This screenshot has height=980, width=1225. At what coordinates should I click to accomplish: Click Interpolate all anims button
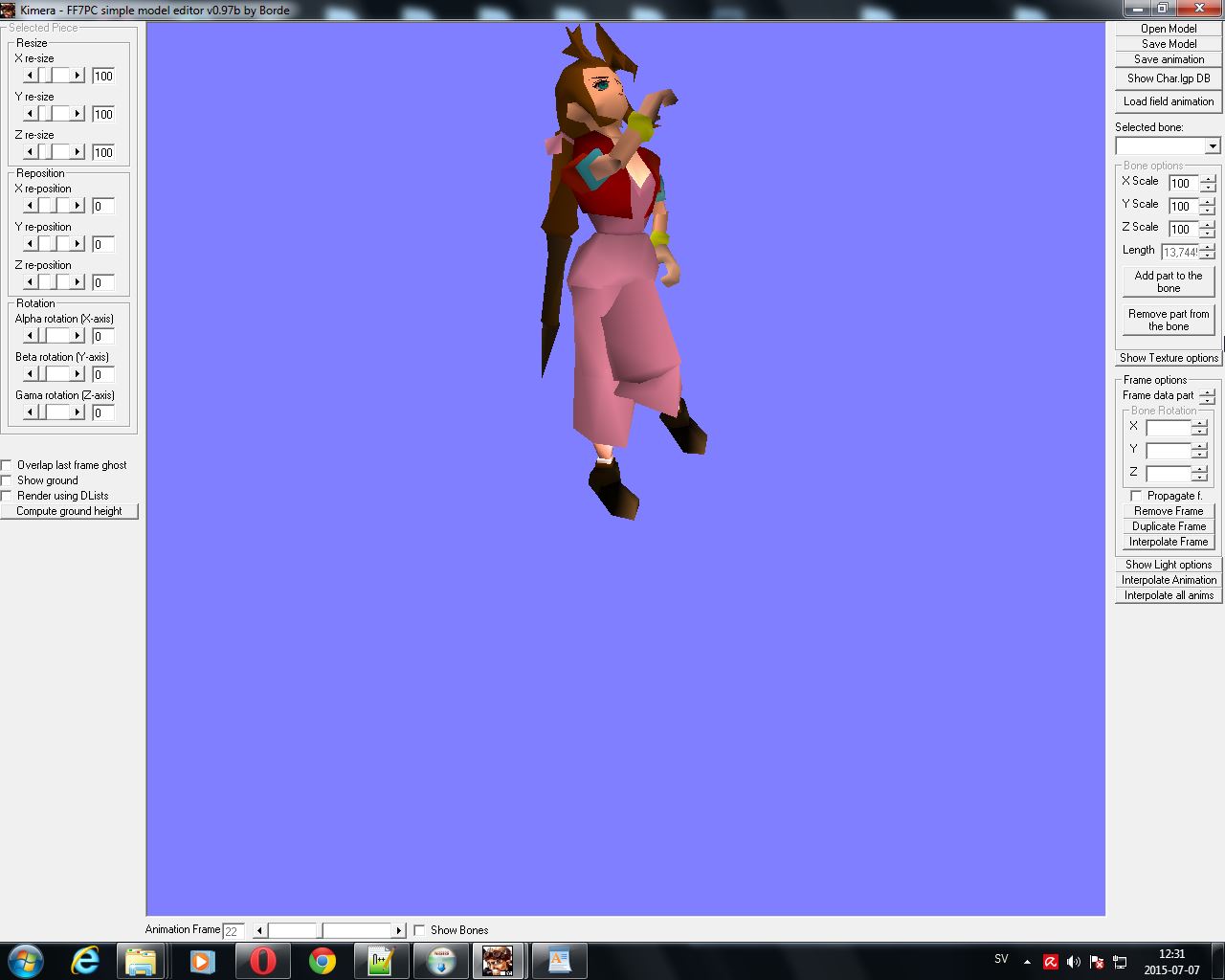(x=1169, y=595)
